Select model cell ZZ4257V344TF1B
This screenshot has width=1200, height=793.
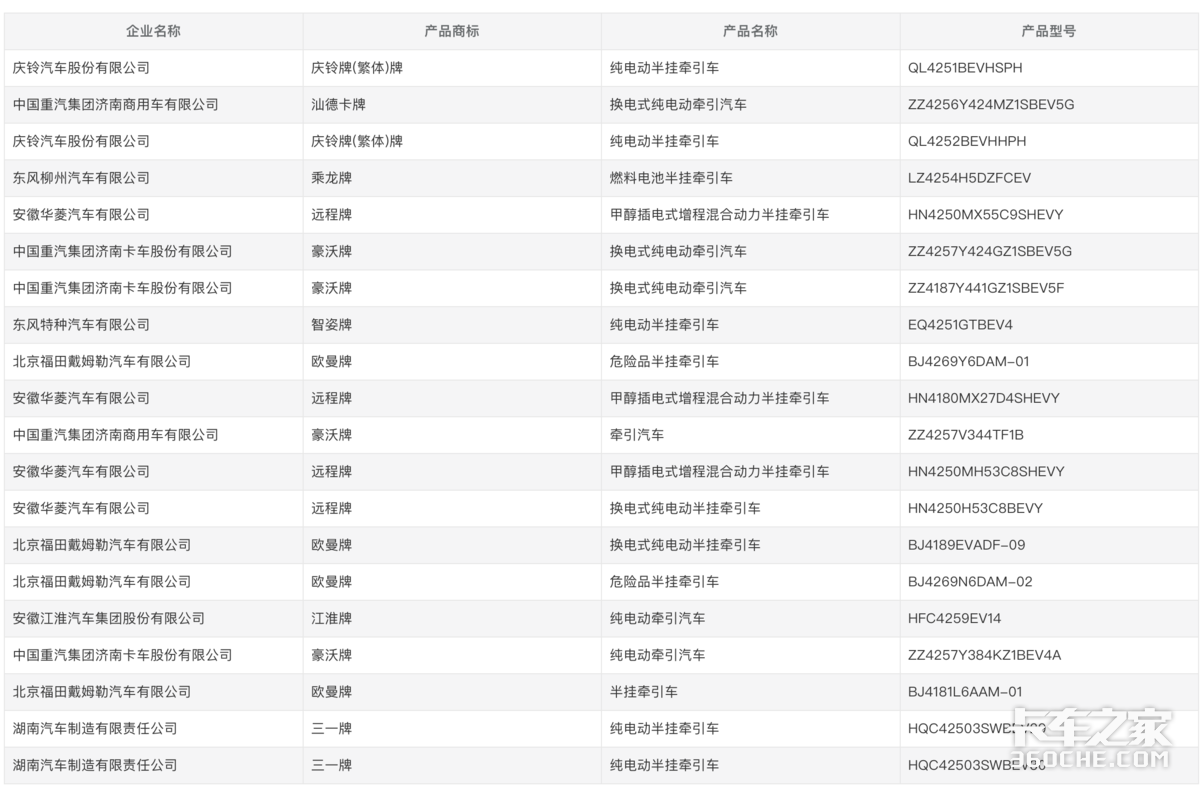tap(965, 435)
